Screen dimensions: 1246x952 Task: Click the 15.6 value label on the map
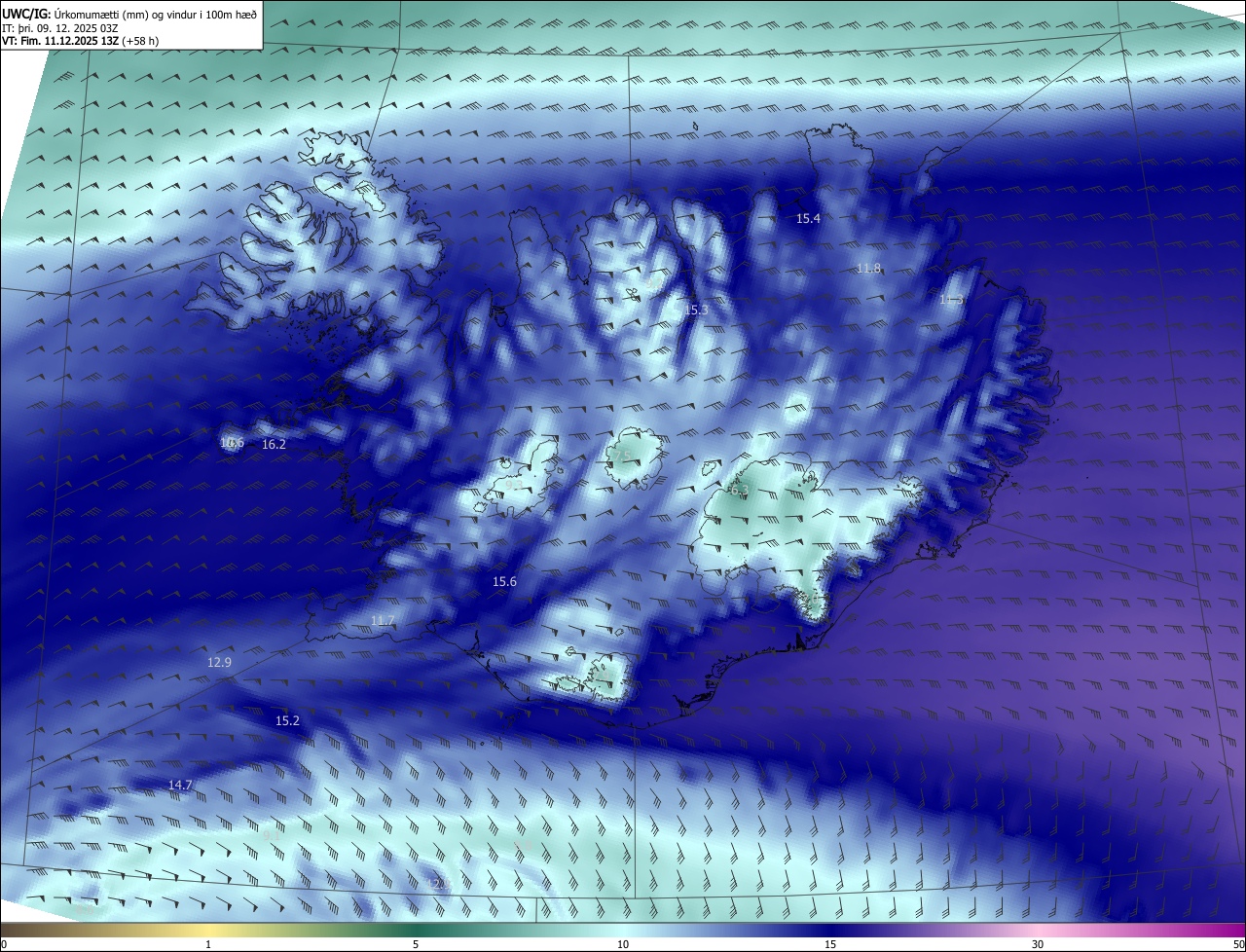pos(504,582)
